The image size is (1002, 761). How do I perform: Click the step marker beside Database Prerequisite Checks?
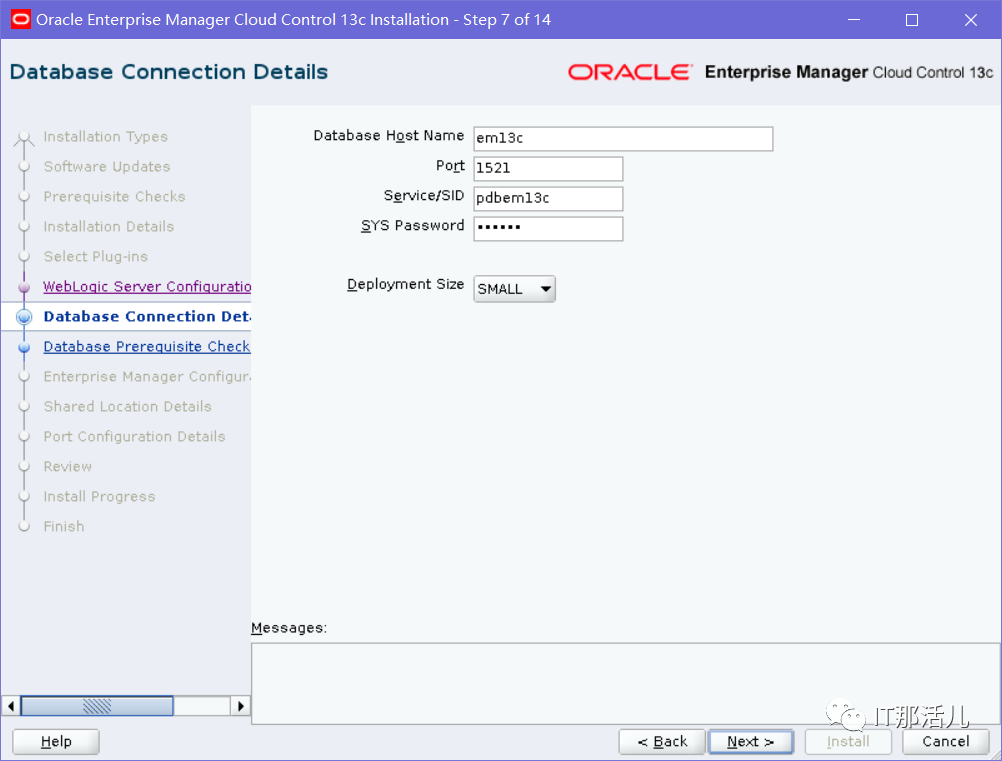coord(24,347)
